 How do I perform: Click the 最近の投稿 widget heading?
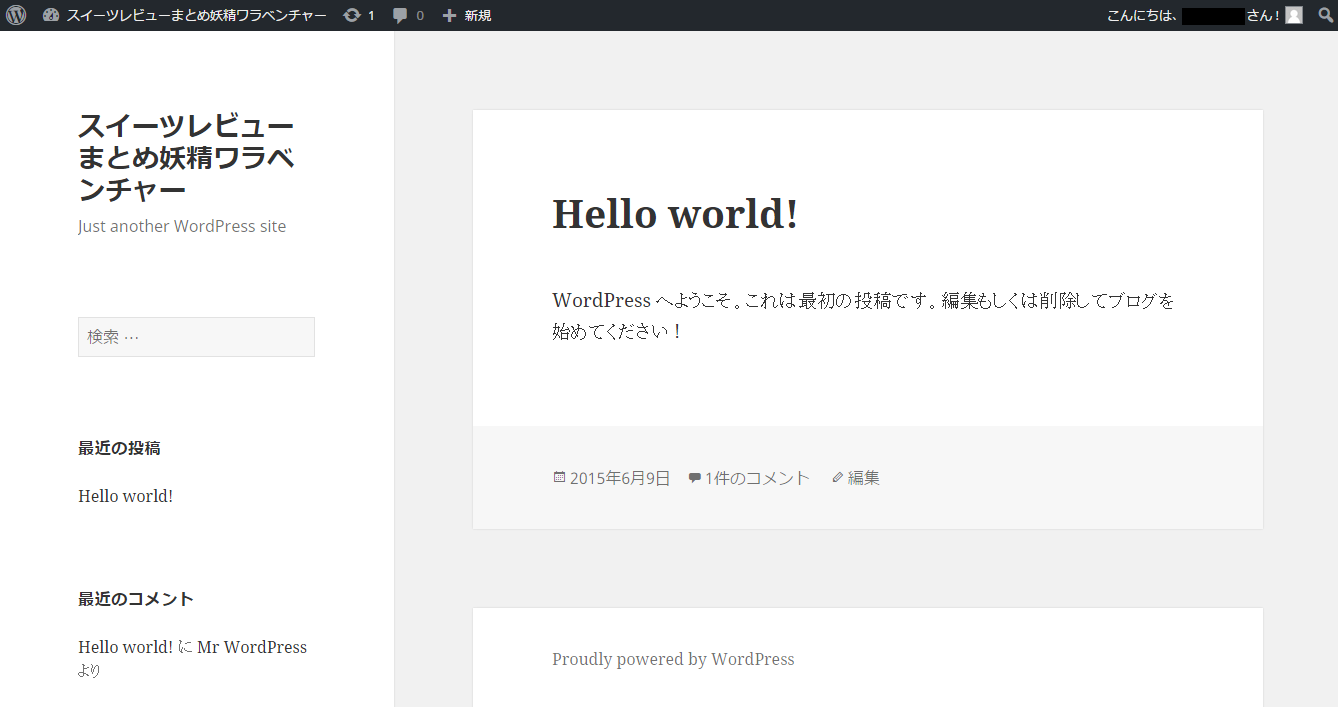[x=119, y=448]
